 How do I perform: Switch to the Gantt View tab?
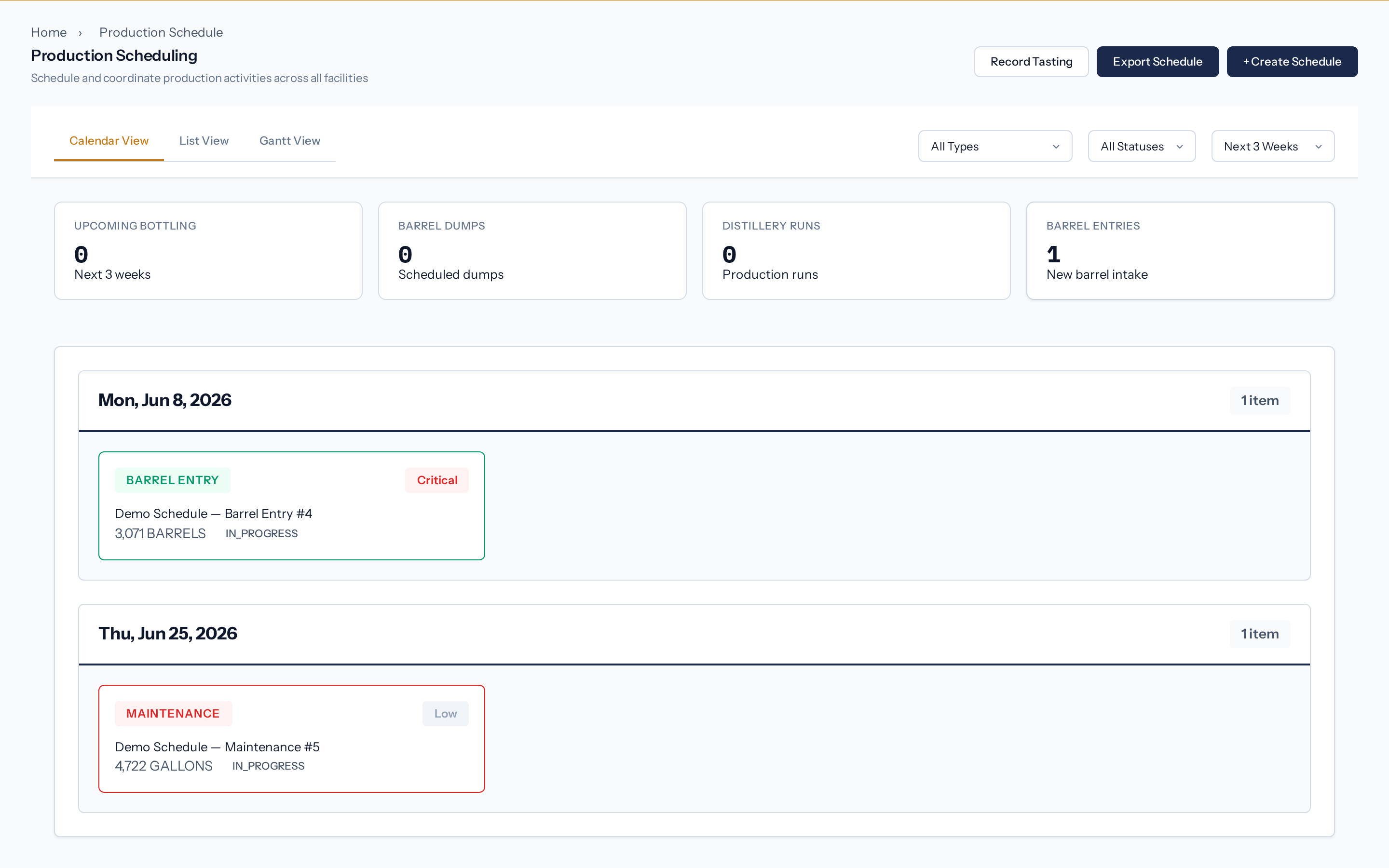pyautogui.click(x=290, y=141)
